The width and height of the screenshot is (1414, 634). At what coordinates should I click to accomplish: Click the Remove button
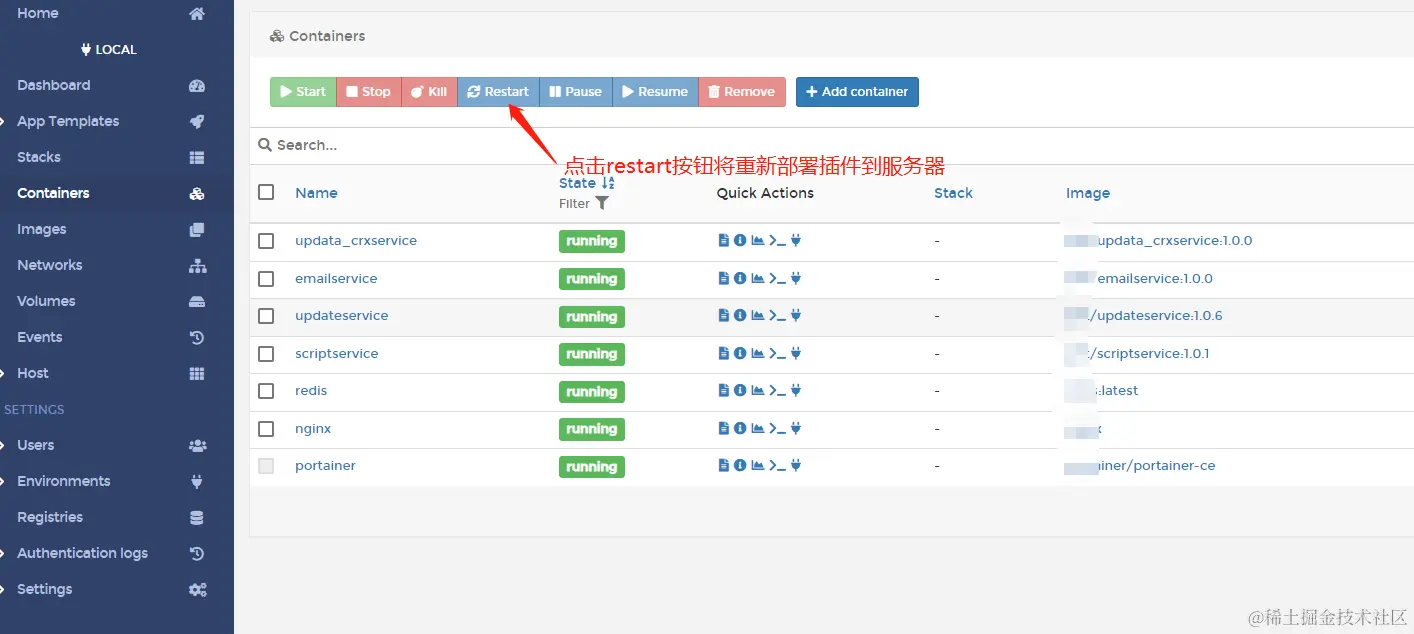coord(742,92)
